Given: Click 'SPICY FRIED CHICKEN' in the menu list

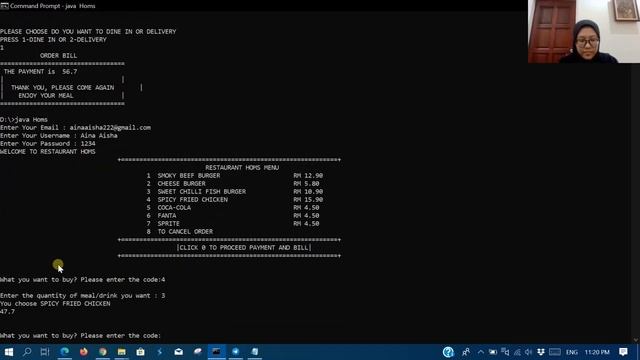Looking at the screenshot, I should pyautogui.click(x=193, y=200).
